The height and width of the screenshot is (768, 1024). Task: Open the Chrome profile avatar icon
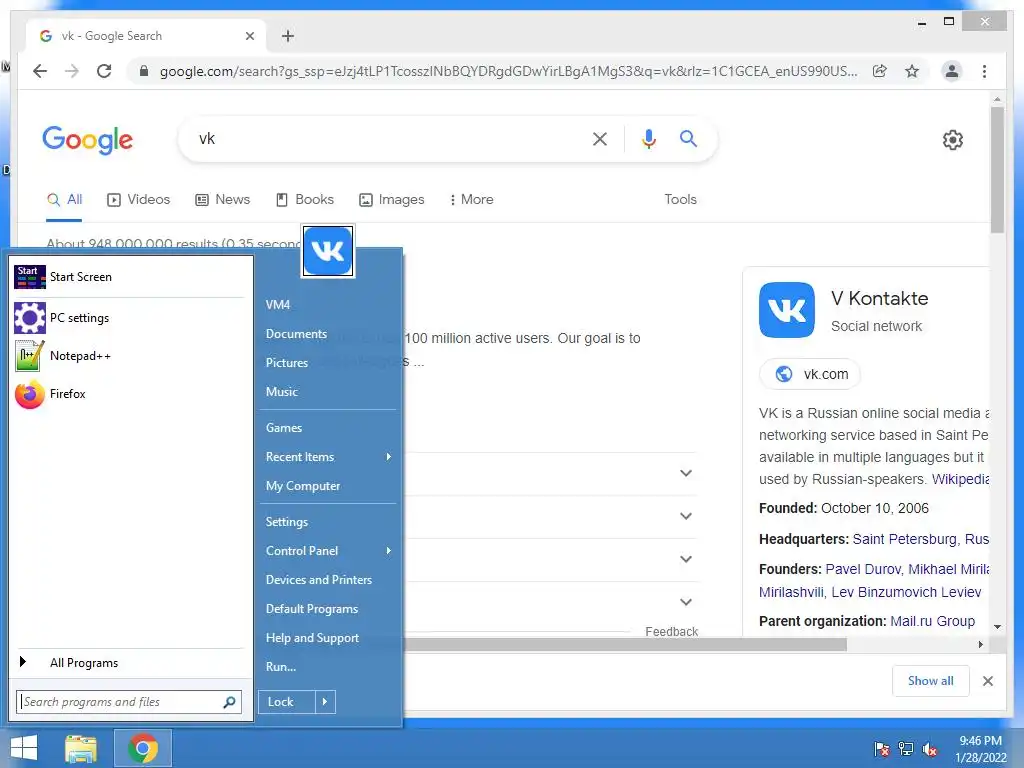952,71
